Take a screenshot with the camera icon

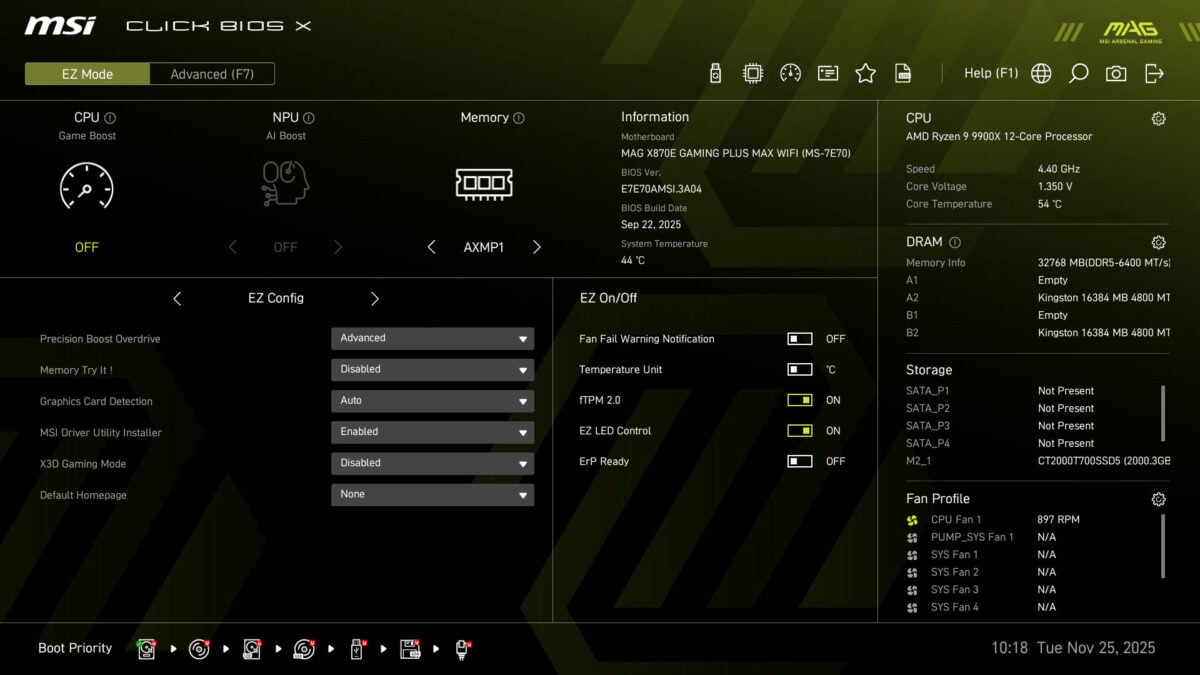[1116, 72]
